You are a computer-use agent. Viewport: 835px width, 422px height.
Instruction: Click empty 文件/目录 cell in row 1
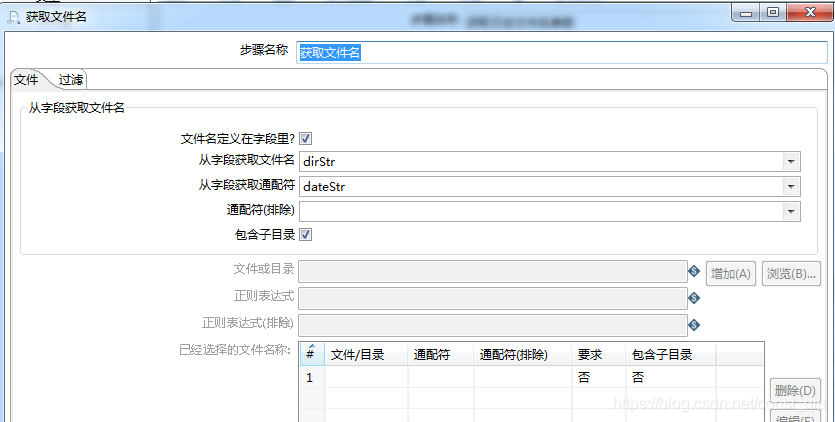click(x=366, y=377)
